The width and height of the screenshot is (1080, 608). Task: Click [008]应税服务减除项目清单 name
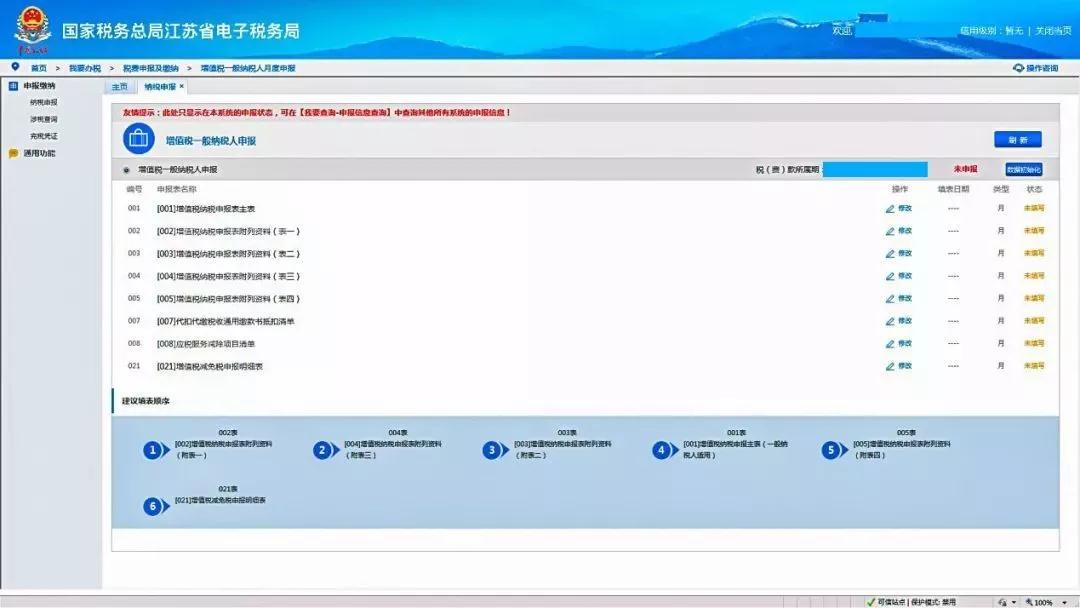pos(206,344)
